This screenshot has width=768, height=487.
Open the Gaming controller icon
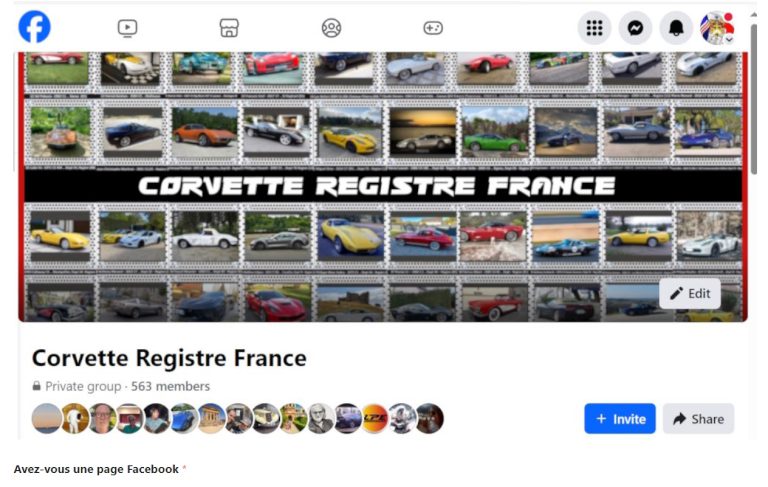[433, 28]
